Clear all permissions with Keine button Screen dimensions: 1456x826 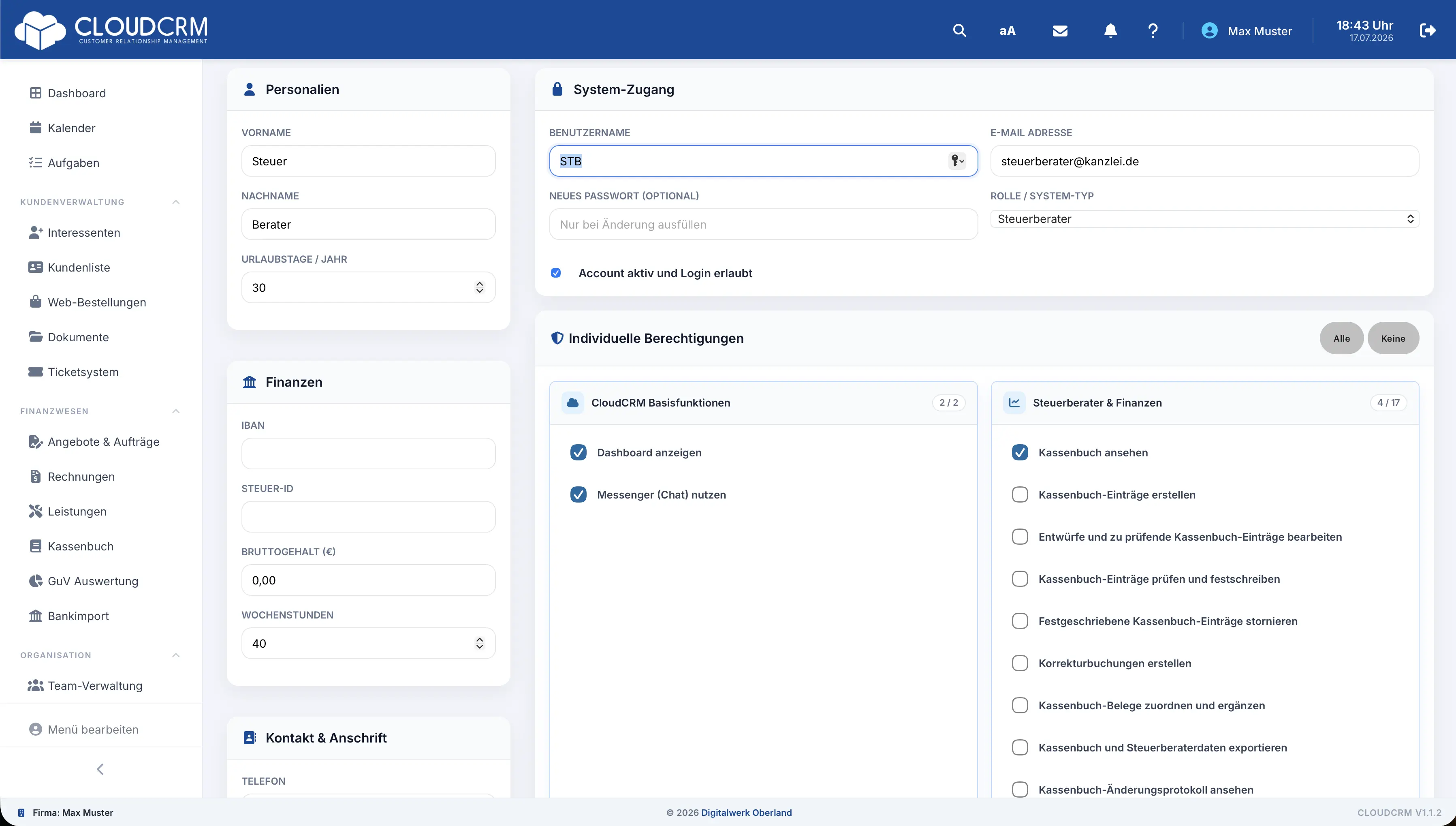tap(1393, 338)
